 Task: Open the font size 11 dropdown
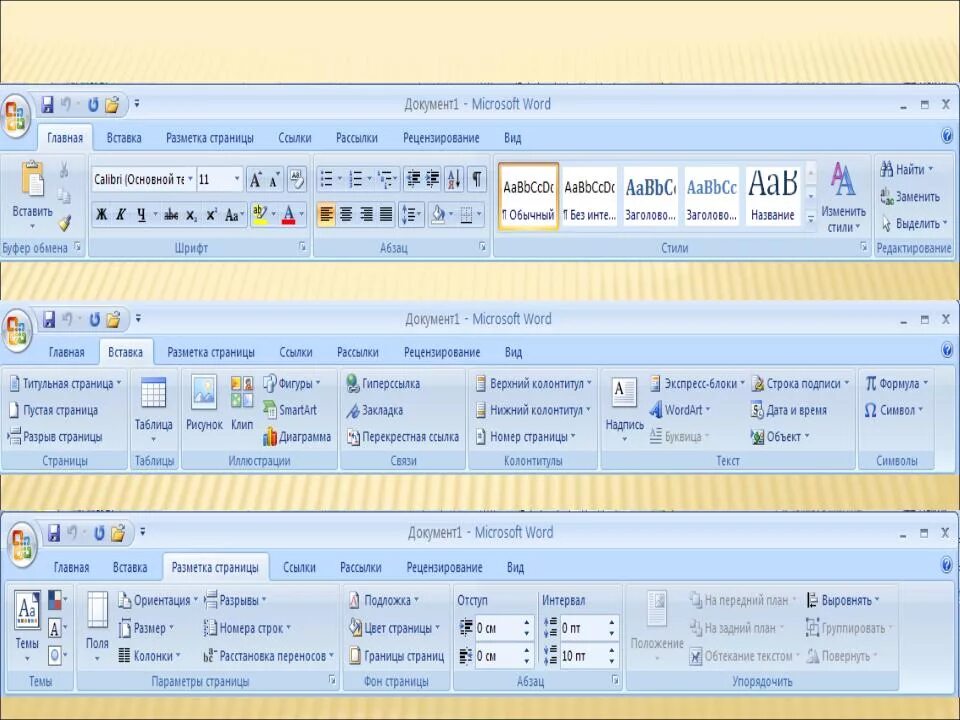[x=237, y=179]
